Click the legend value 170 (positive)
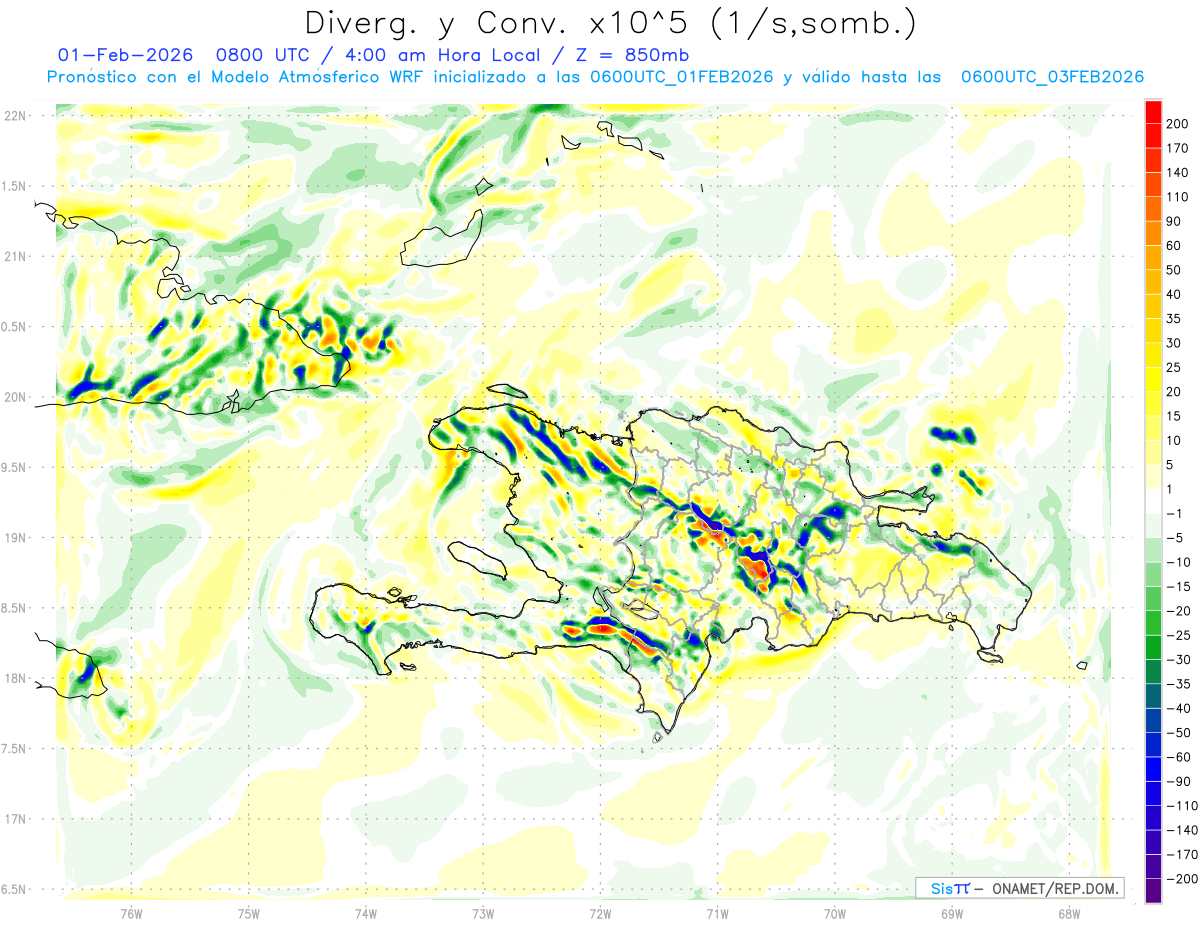Screen dimensions: 1200x927 1178,148
